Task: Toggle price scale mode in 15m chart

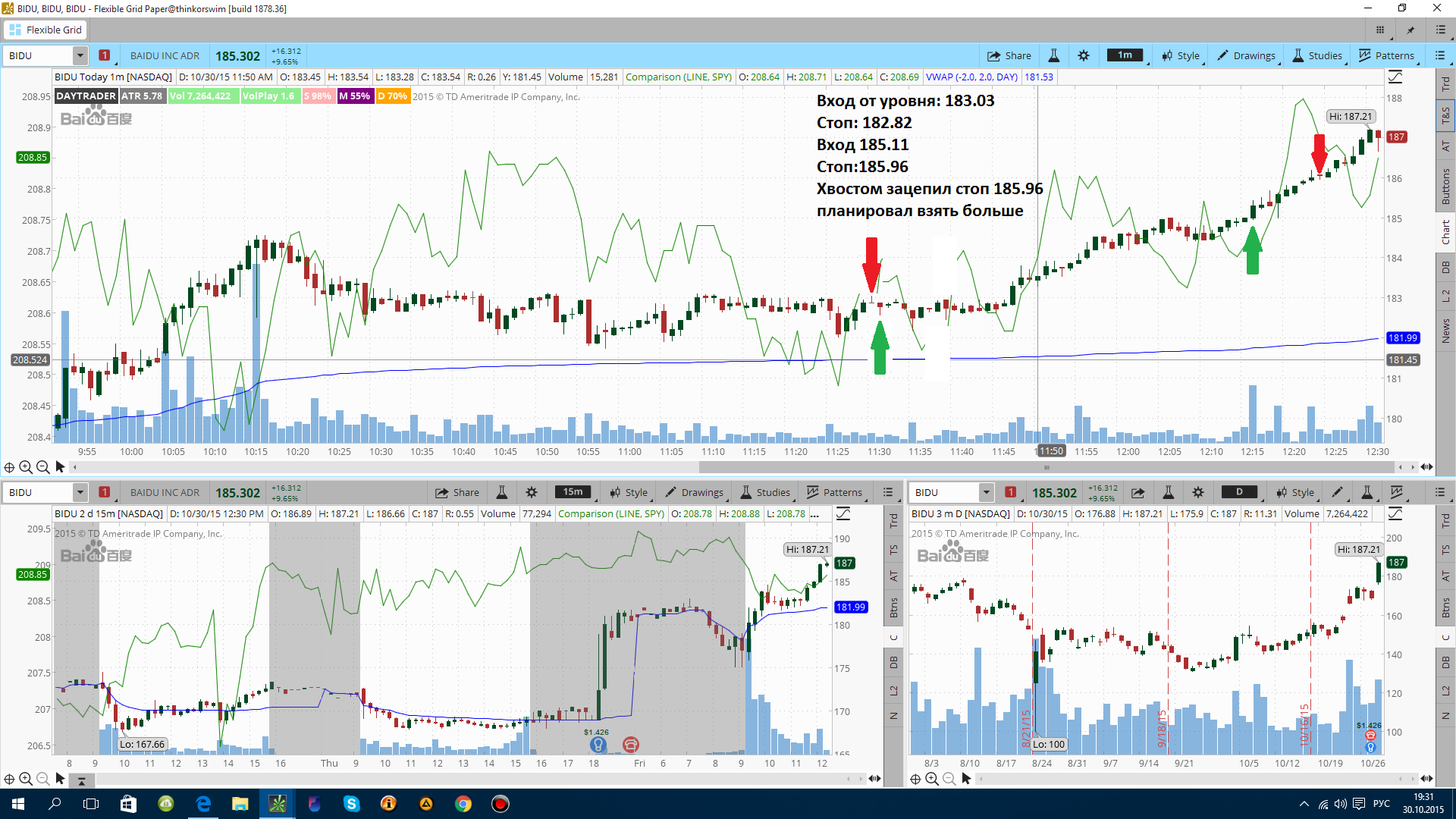Action: (843, 514)
